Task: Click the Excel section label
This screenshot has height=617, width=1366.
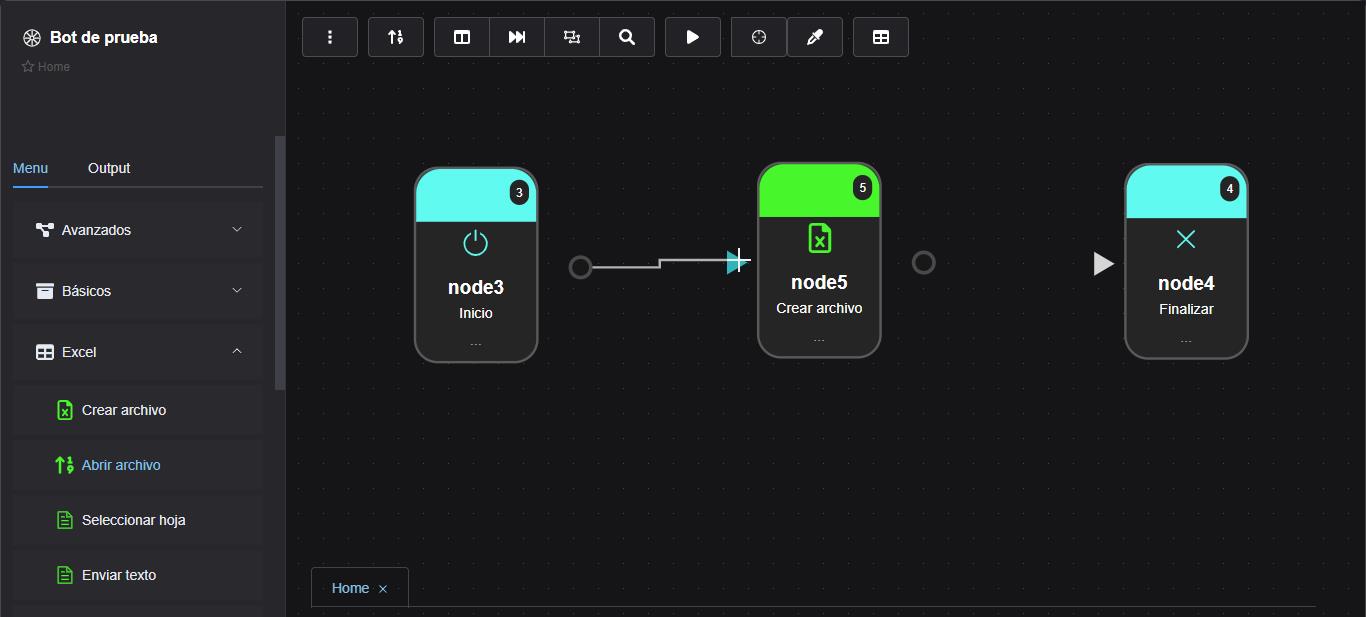Action: [79, 352]
